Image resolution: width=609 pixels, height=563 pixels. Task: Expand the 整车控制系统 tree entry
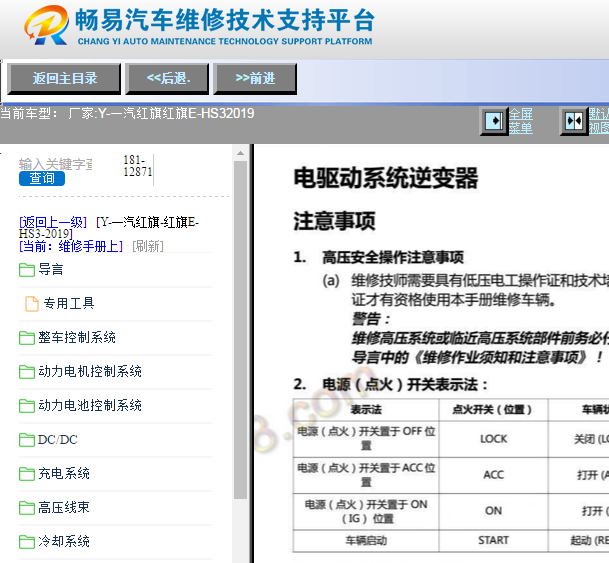tap(77, 337)
